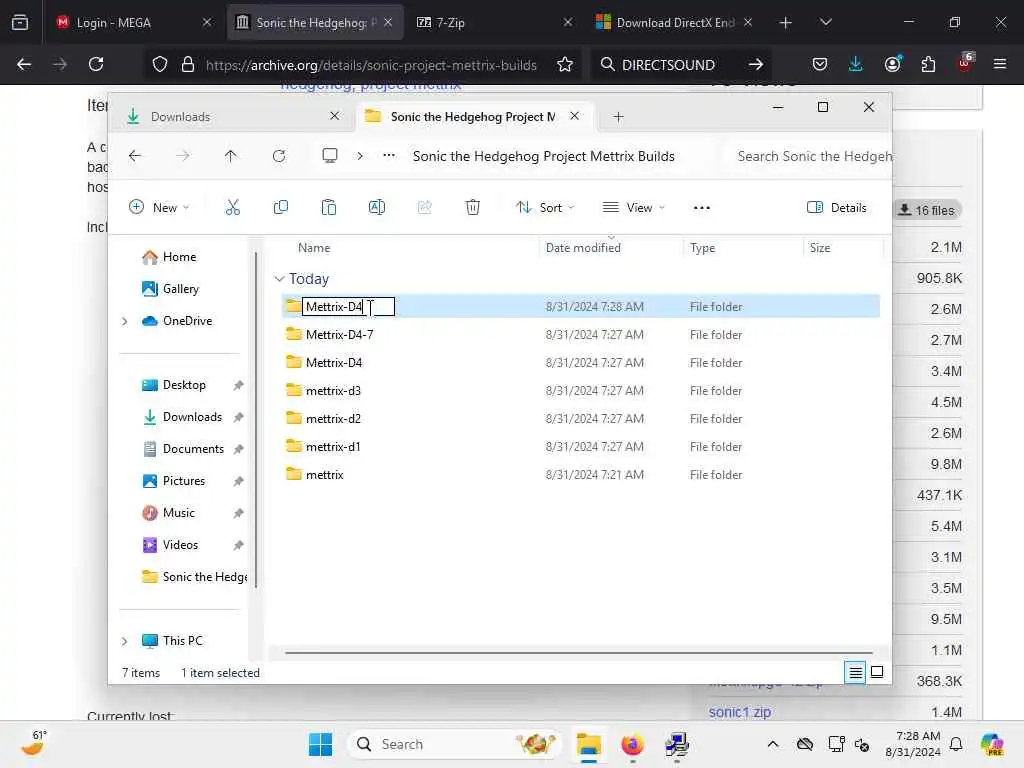Switch to large thumbnails view icon
Image resolution: width=1024 pixels, height=768 pixels.
coord(877,672)
